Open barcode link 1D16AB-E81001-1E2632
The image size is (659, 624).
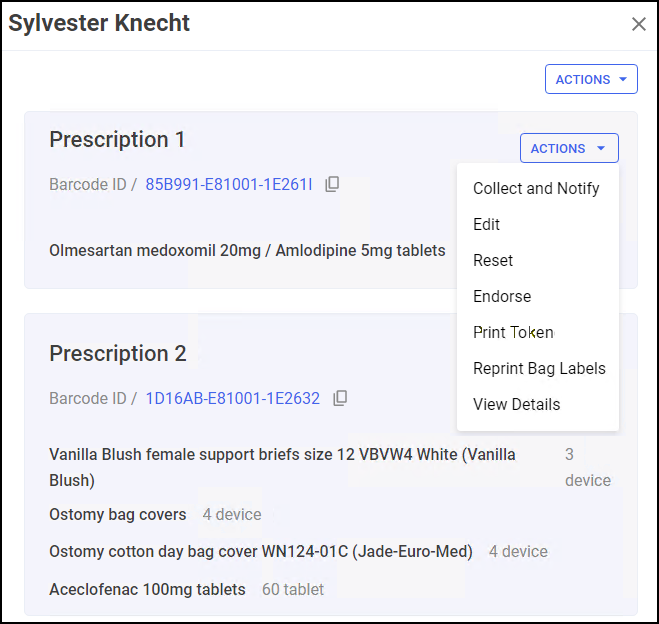click(x=233, y=398)
